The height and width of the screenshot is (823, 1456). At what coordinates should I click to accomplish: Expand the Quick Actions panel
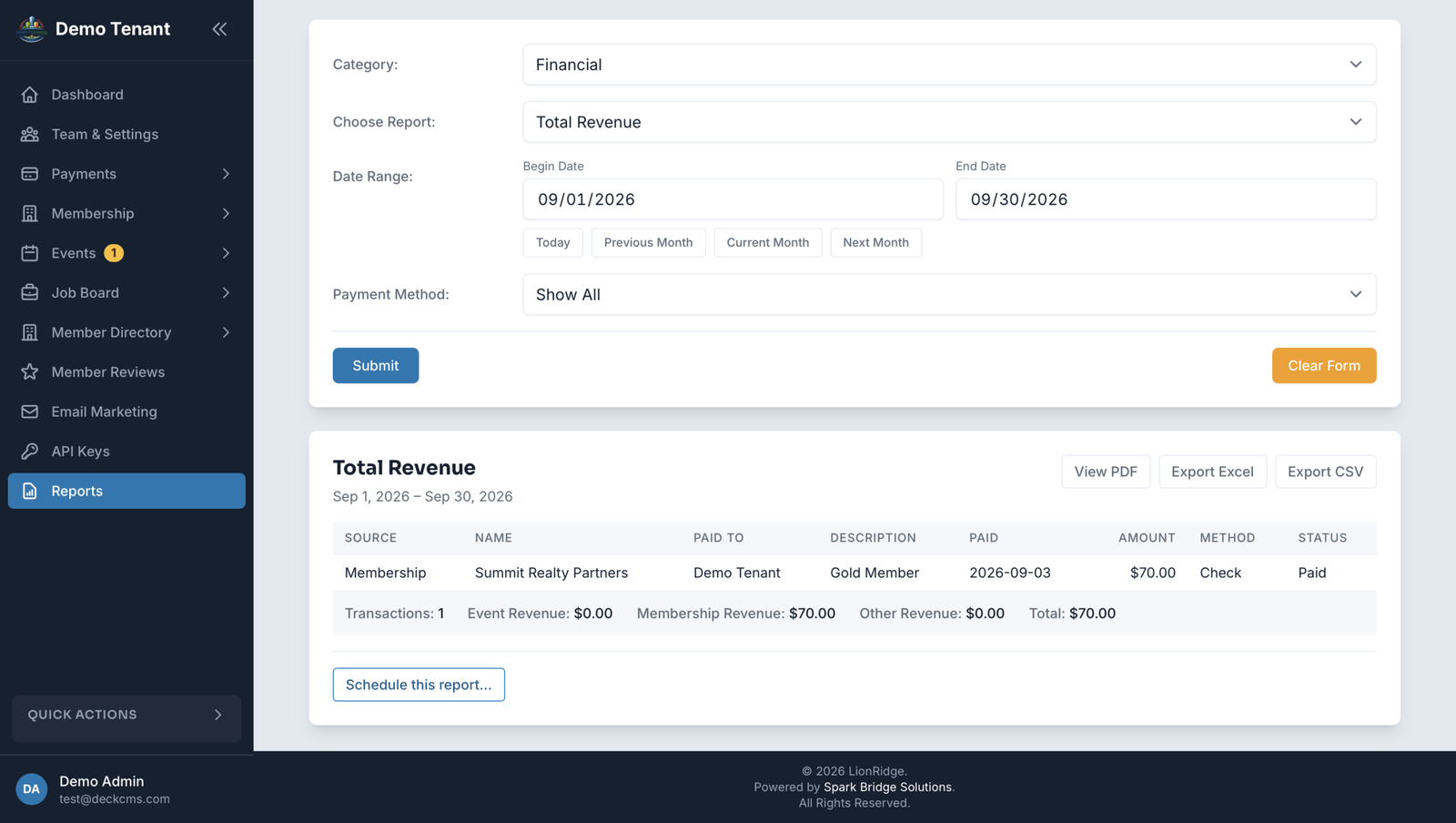pos(126,715)
